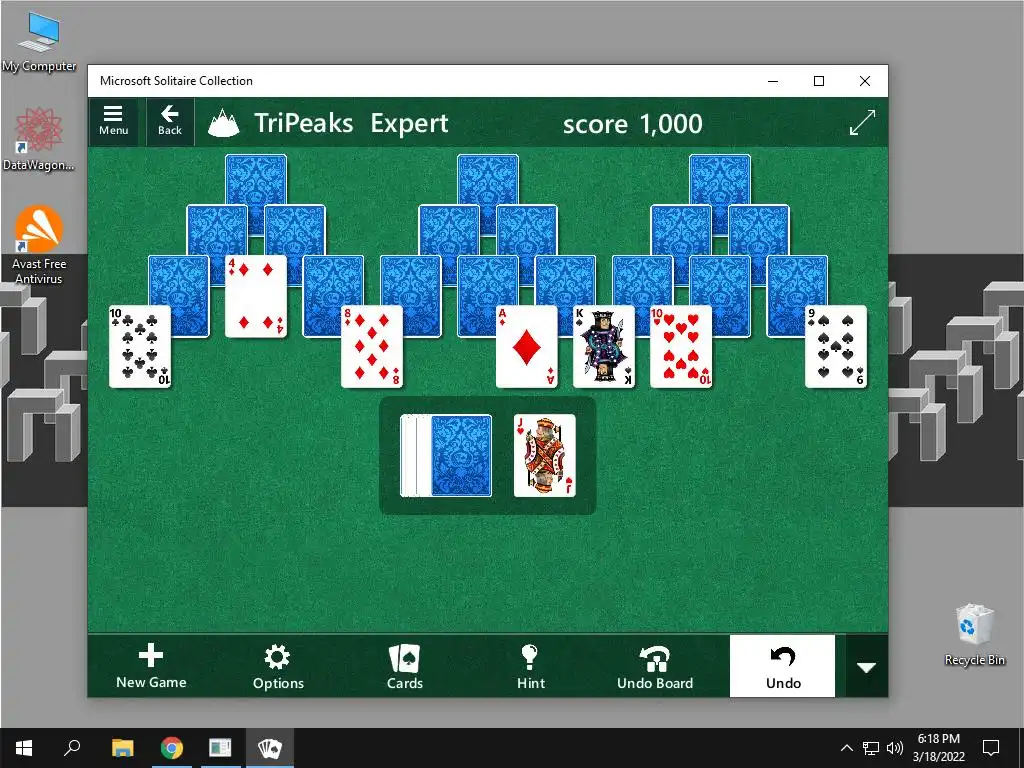Select the King of spades card

tap(604, 347)
